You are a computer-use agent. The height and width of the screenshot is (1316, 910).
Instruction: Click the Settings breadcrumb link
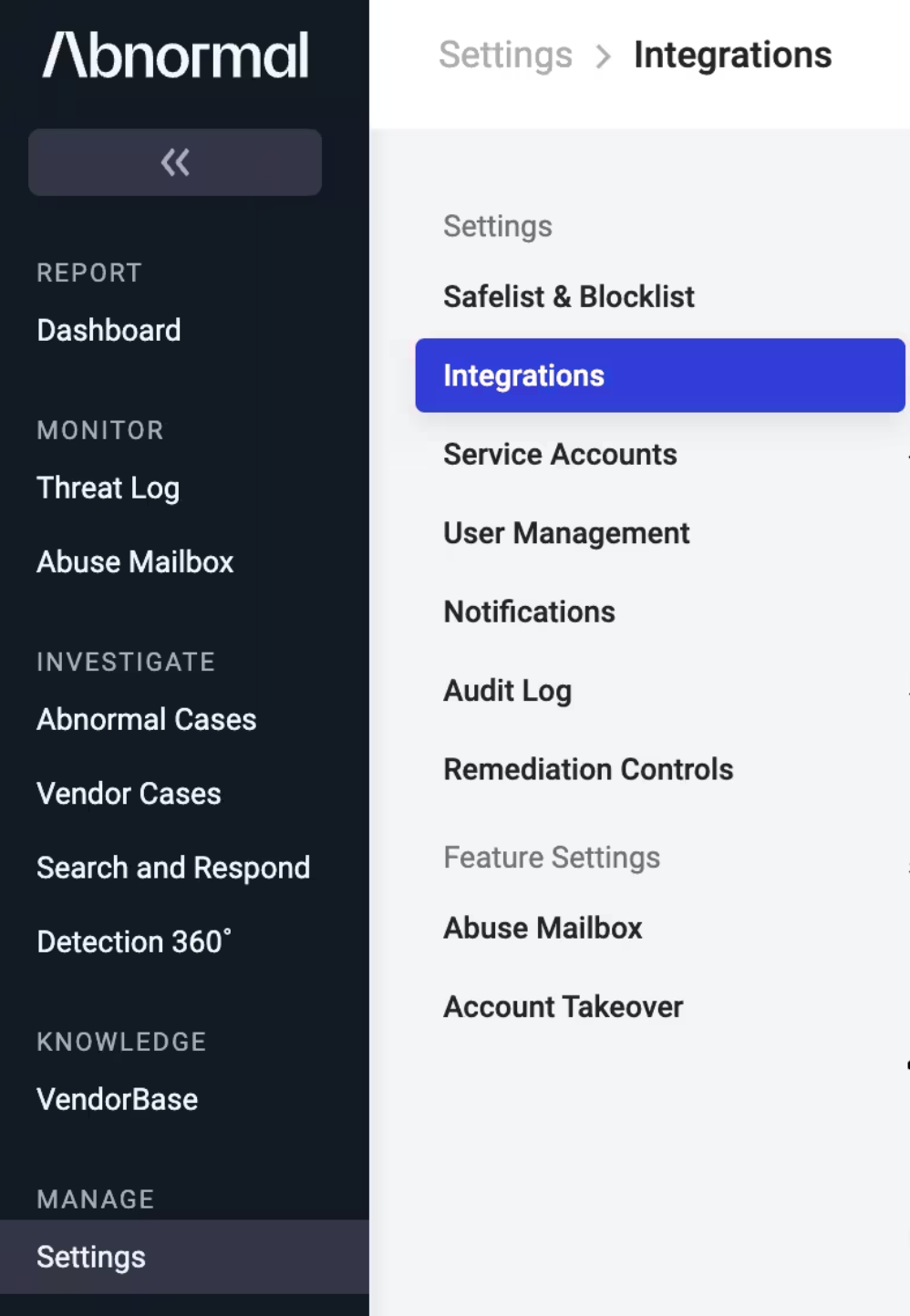505,55
